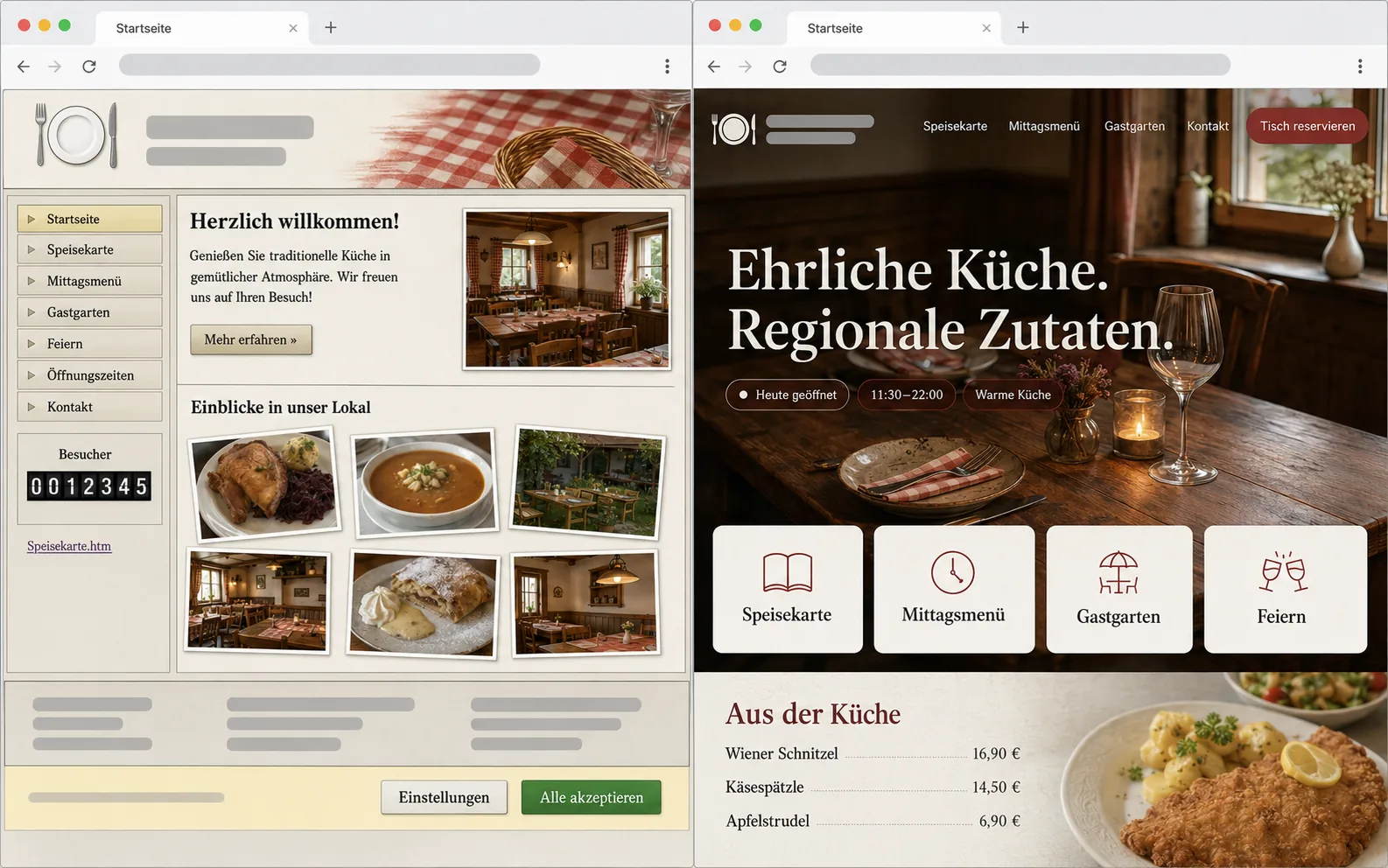Click the Besucher counter 0012345
This screenshot has width=1388, height=868.
point(89,486)
